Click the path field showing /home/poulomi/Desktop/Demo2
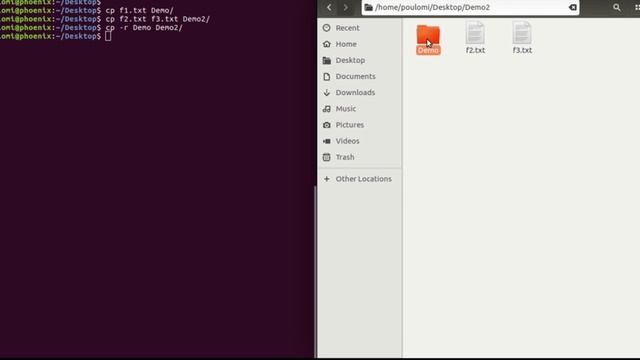Viewport: 640px width, 360px height. pyautogui.click(x=470, y=7)
